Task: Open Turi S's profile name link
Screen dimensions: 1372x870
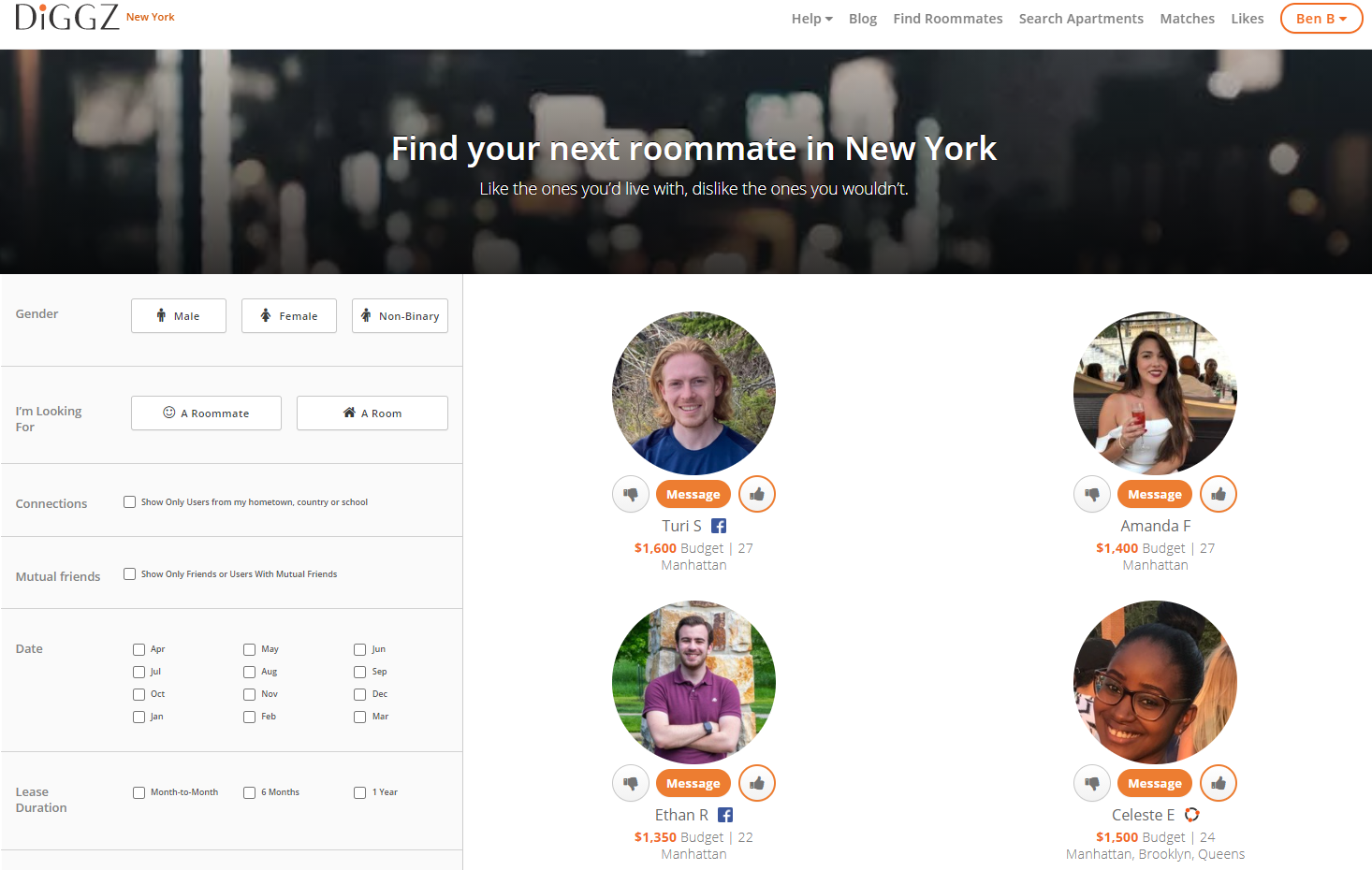Action: pyautogui.click(x=681, y=526)
